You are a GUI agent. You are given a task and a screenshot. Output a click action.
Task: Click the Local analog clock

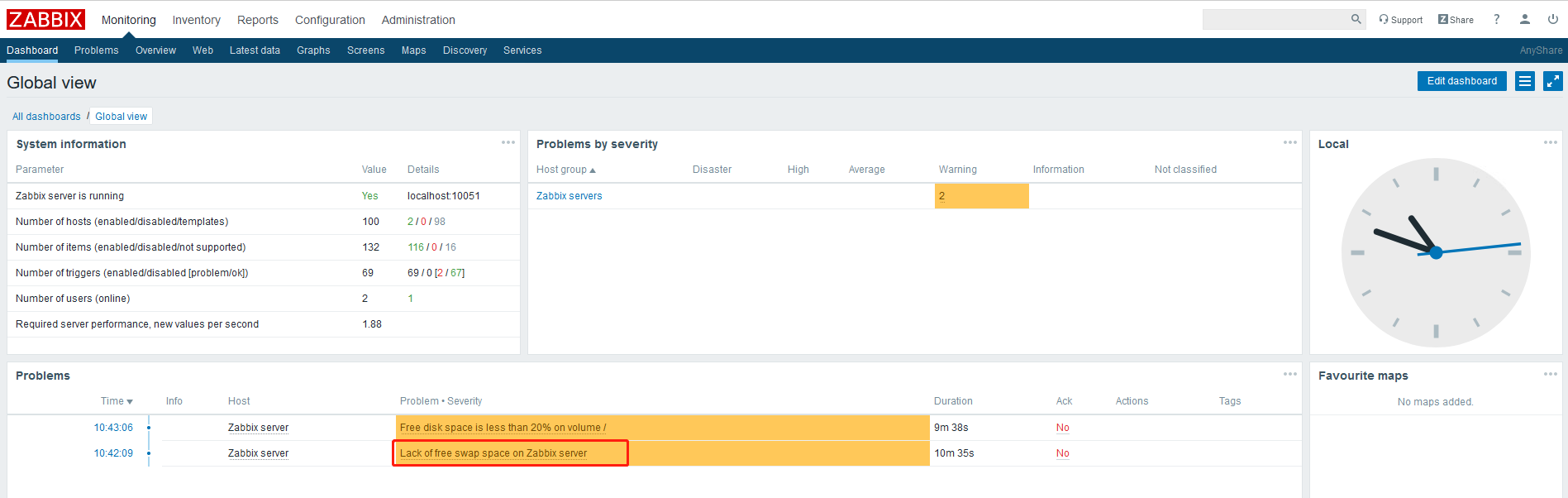pyautogui.click(x=1436, y=252)
